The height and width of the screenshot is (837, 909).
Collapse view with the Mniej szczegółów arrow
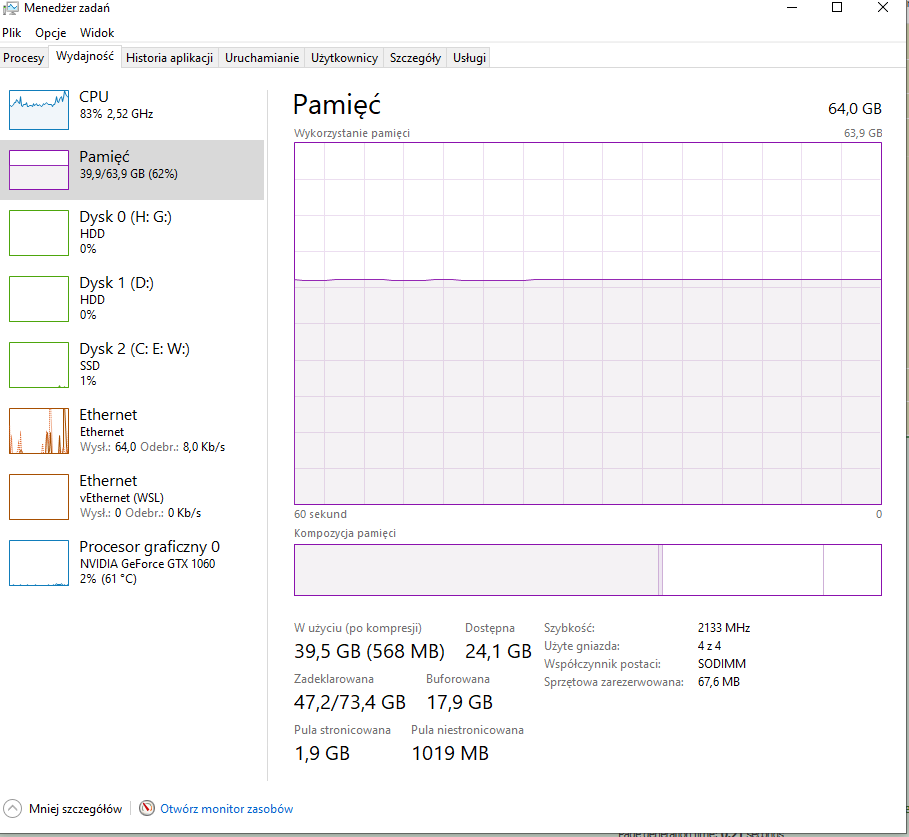[12, 808]
